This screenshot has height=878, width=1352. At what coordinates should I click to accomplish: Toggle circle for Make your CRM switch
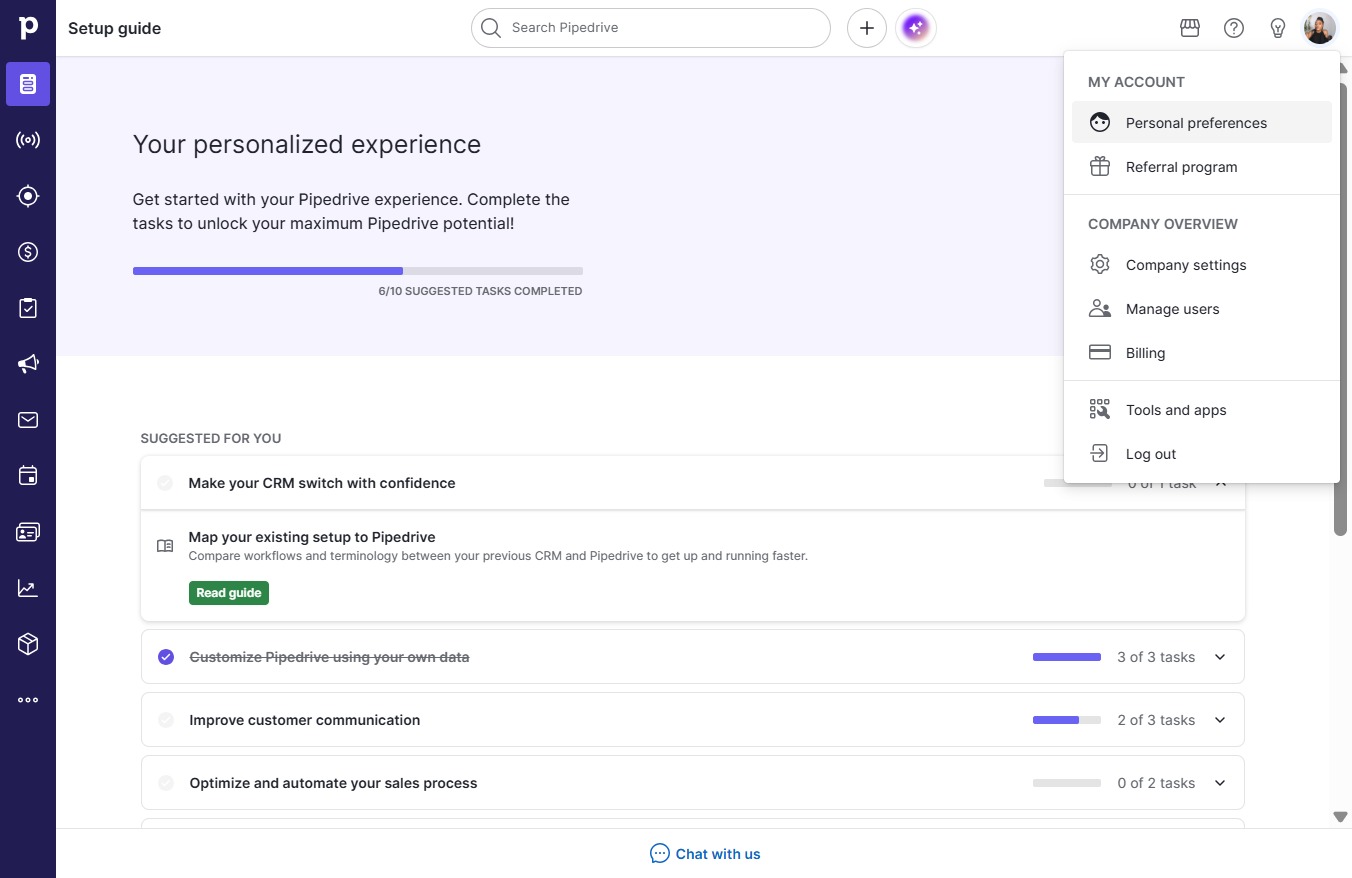165,483
